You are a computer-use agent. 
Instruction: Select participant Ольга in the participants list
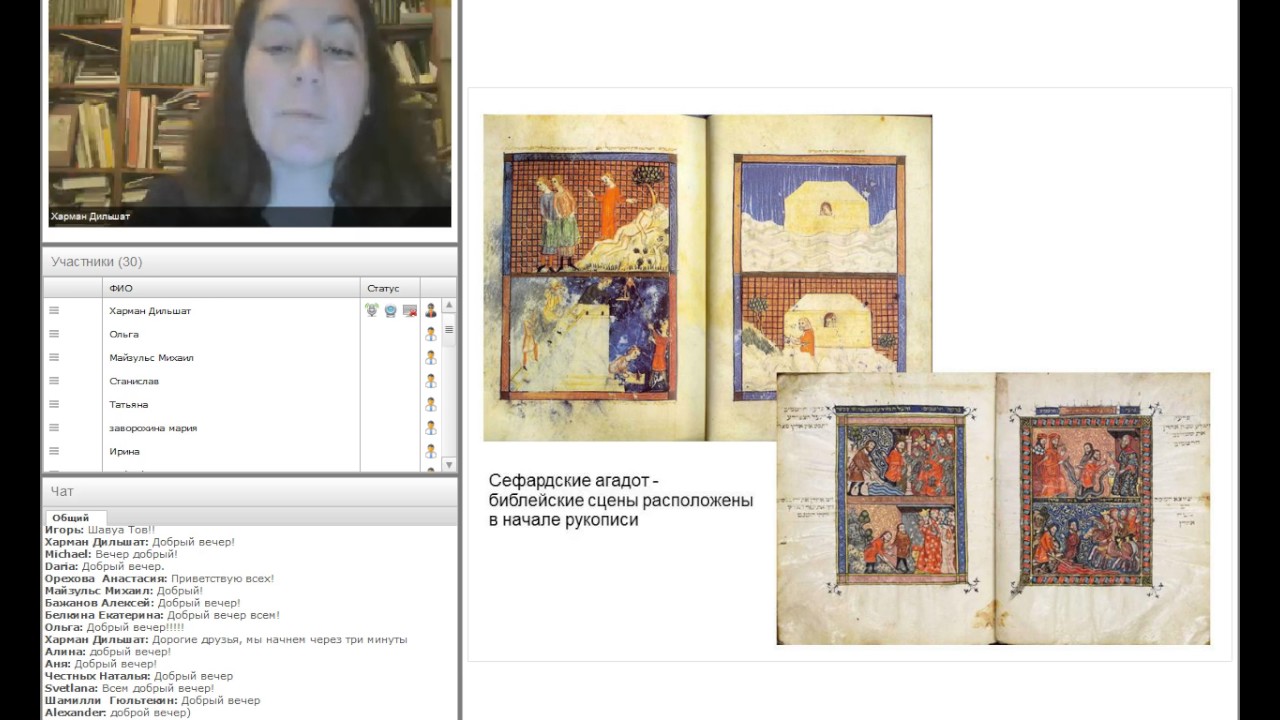click(124, 334)
